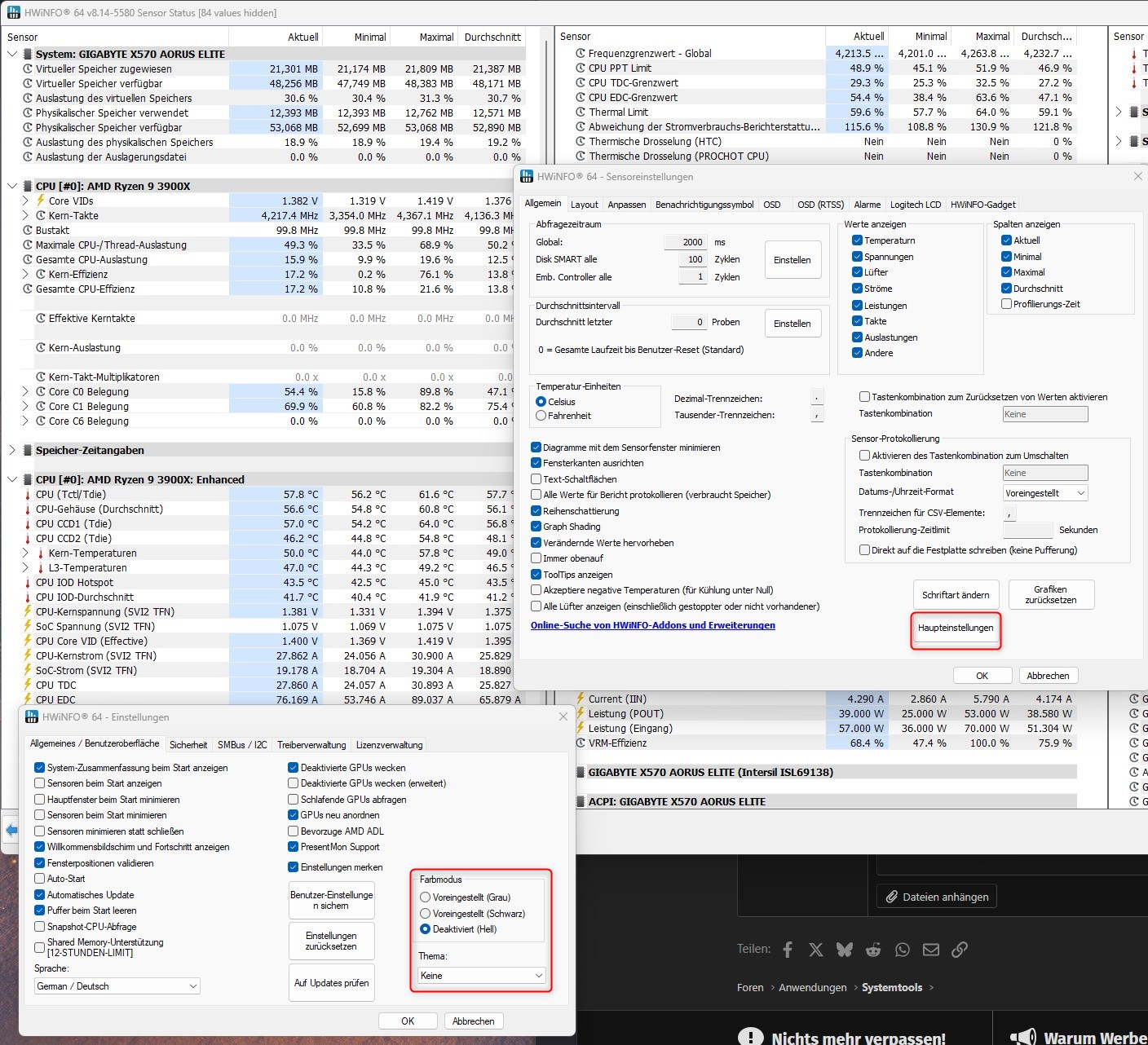Click blue back arrow icon at left edge
This screenshot has height=1045, width=1148.
(x=11, y=831)
